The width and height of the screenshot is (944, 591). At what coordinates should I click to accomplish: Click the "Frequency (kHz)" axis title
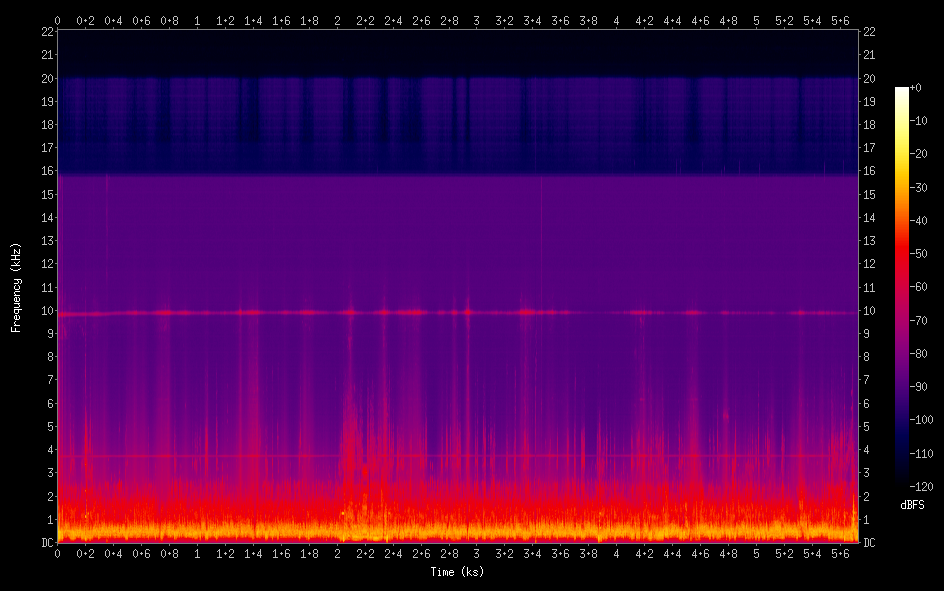[15, 287]
